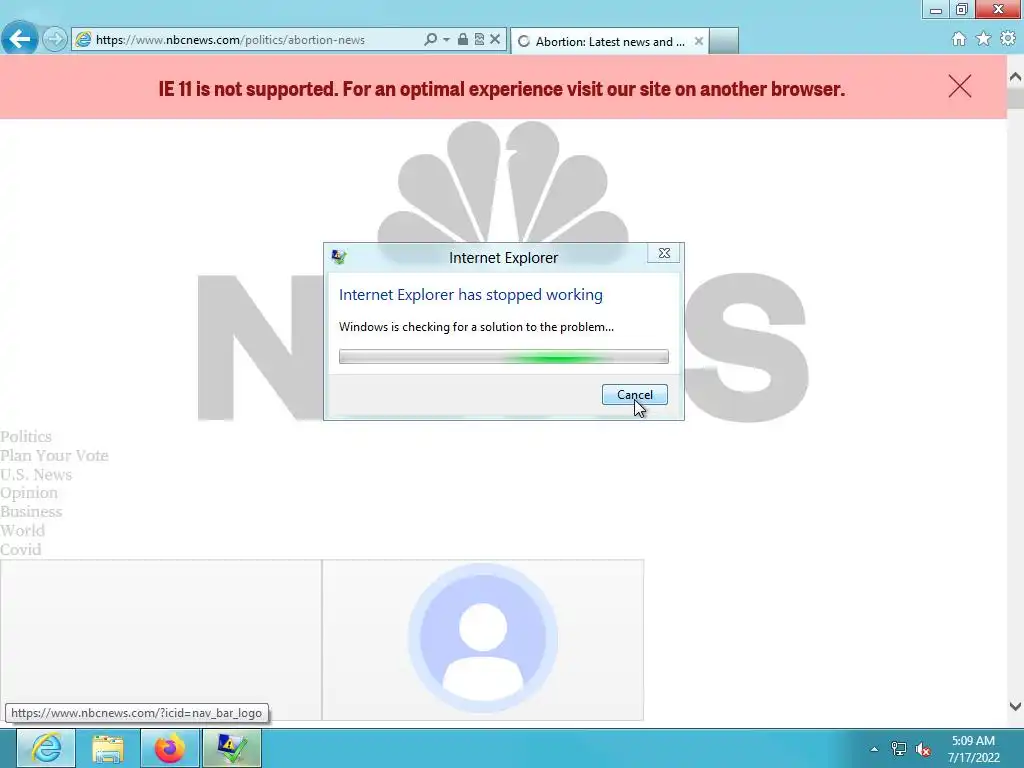Click the forward navigation arrow
1024x768 pixels.
click(55, 39)
